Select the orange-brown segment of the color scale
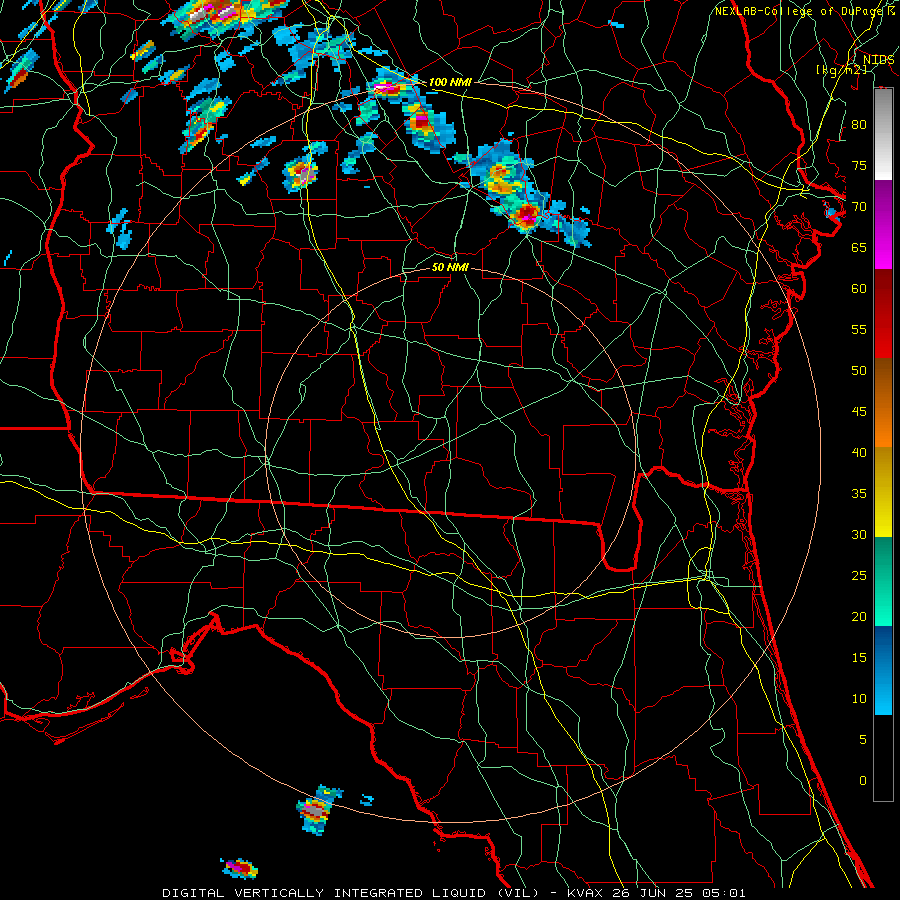The height and width of the screenshot is (900, 900). (883, 403)
